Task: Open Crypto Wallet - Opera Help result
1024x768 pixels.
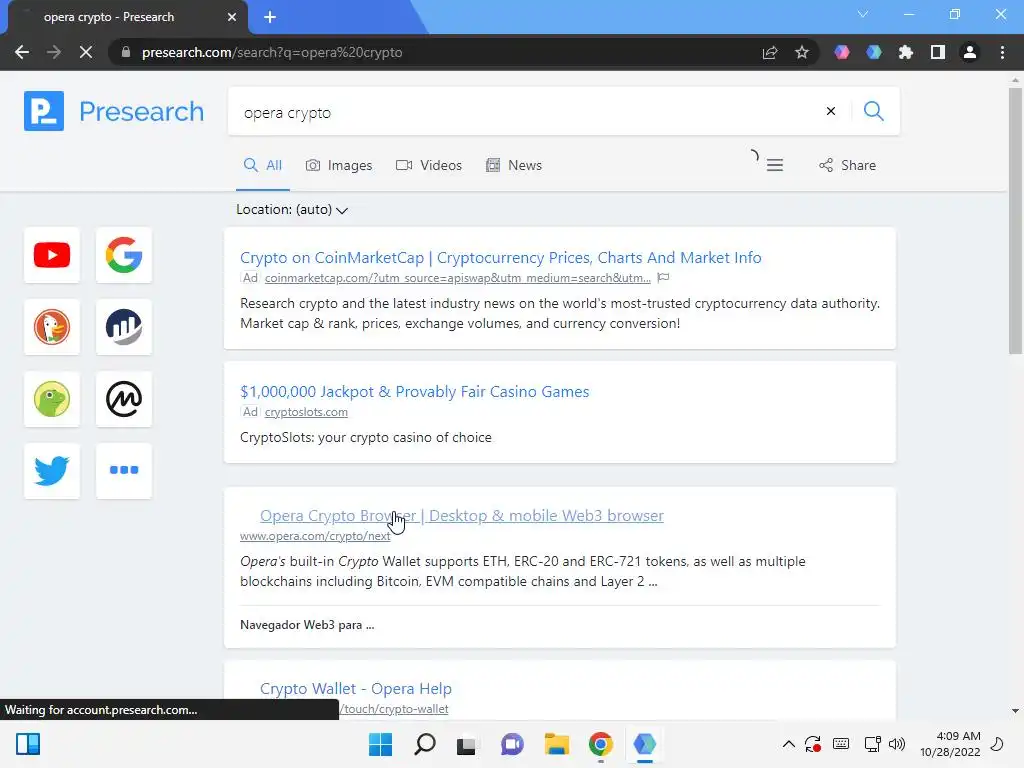Action: (355, 688)
